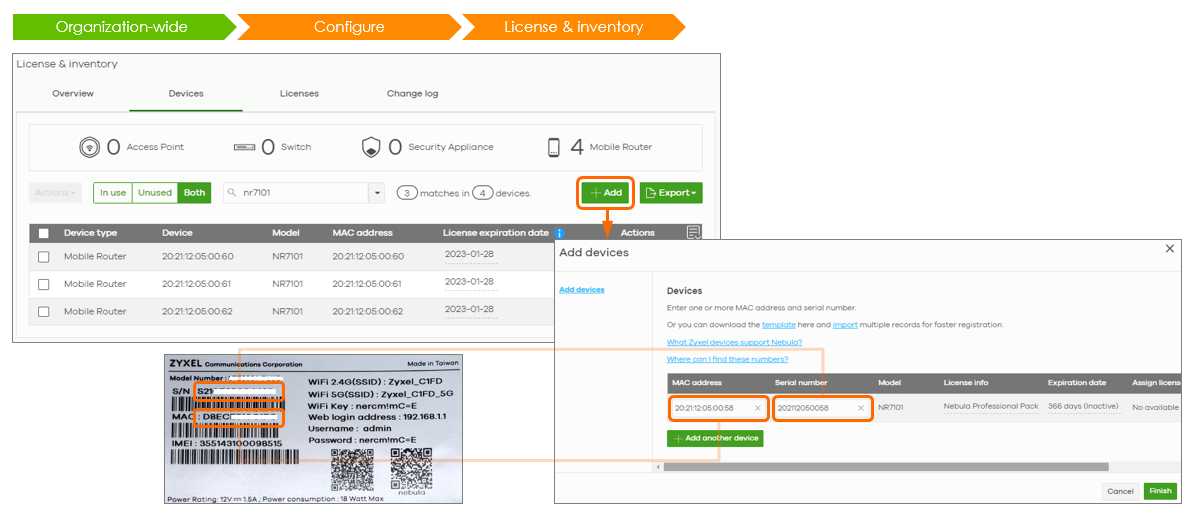Open the Actions dropdown
This screenshot has width=1195, height=516.
(x=56, y=193)
